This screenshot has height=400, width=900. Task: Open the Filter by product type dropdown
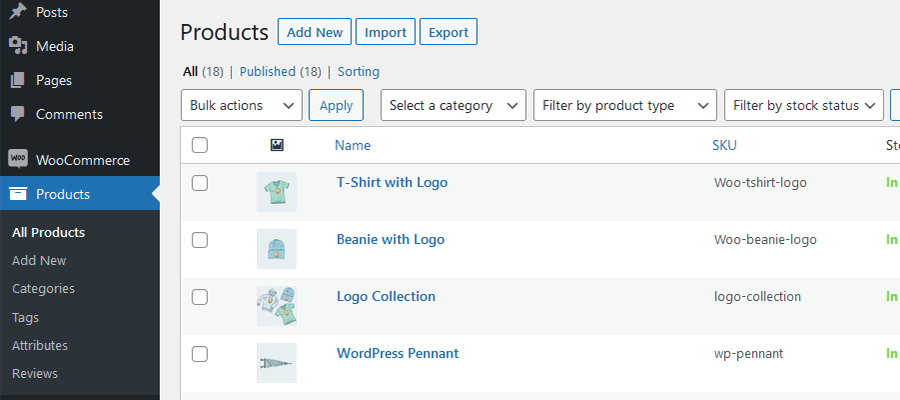click(625, 105)
